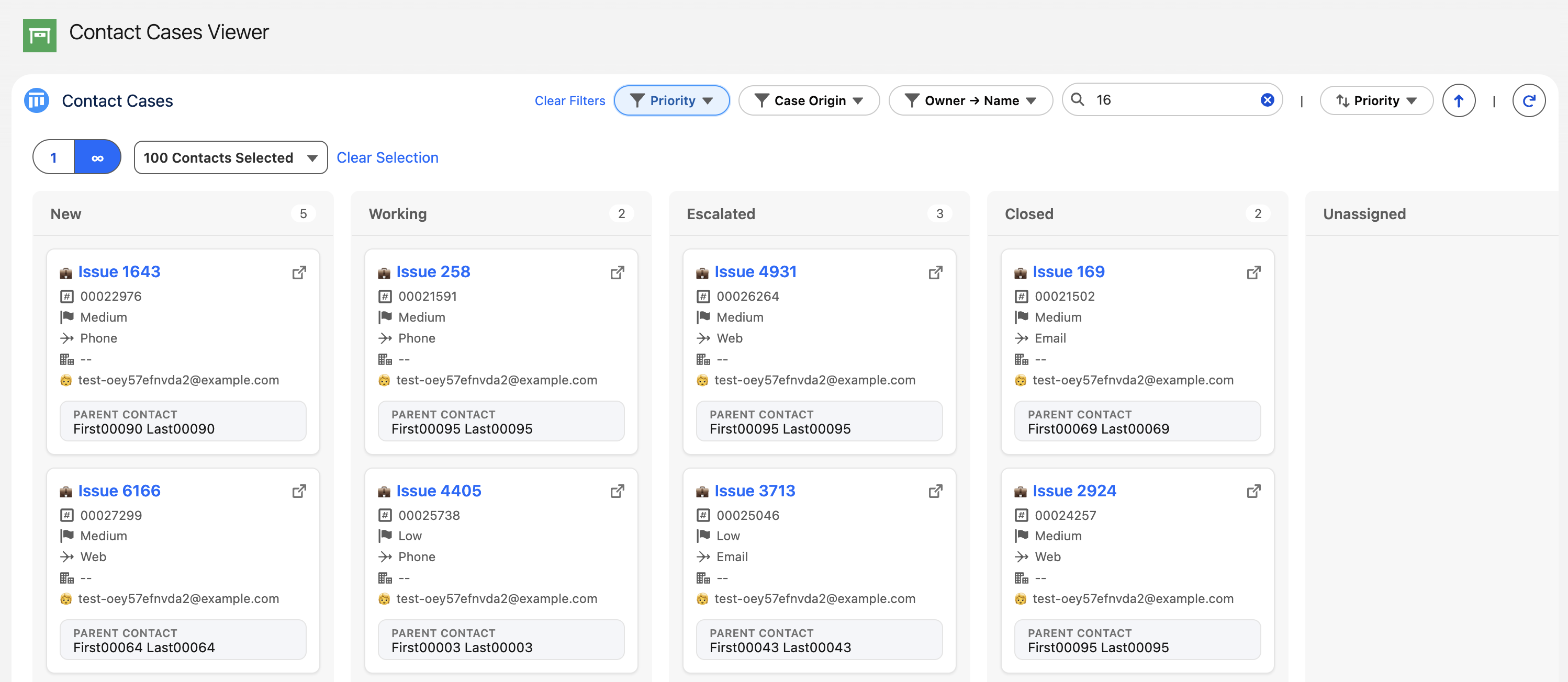1568x682 pixels.
Task: Expand the 100 Contacts Selected dropdown
Action: [231, 157]
